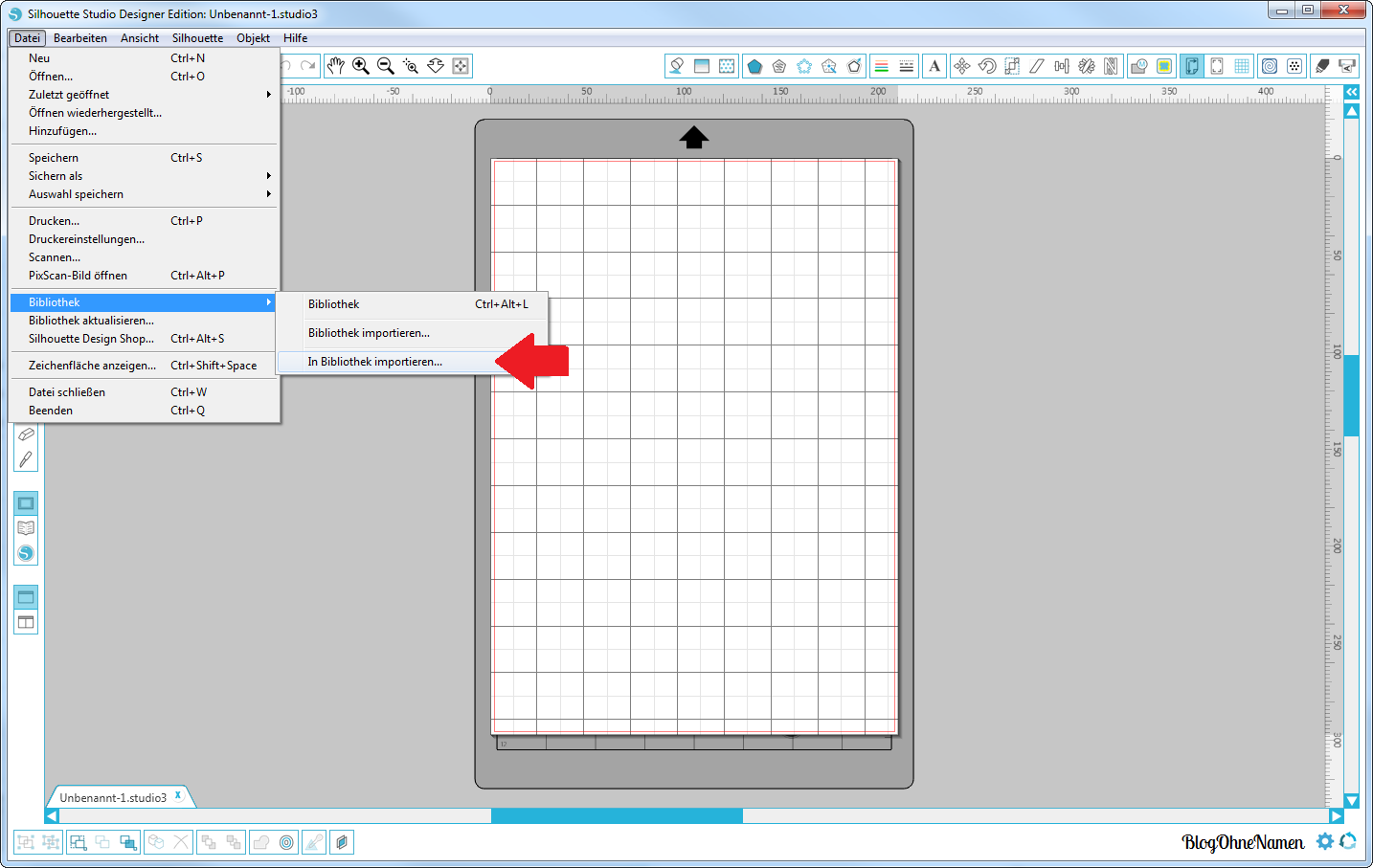Open the text style A icon
1373x868 pixels.
point(934,66)
